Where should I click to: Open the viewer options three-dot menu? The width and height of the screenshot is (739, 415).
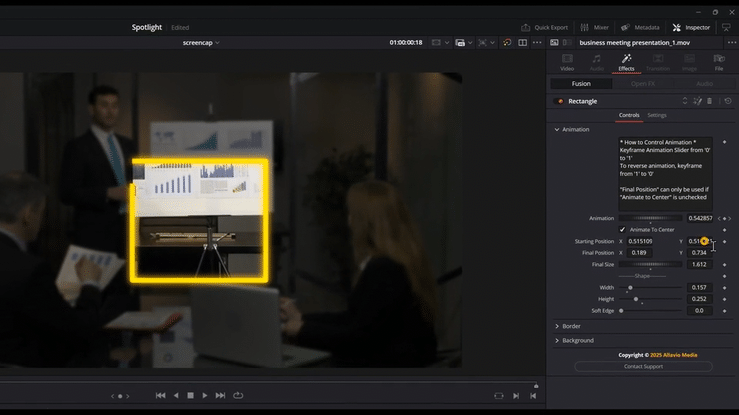[537, 42]
